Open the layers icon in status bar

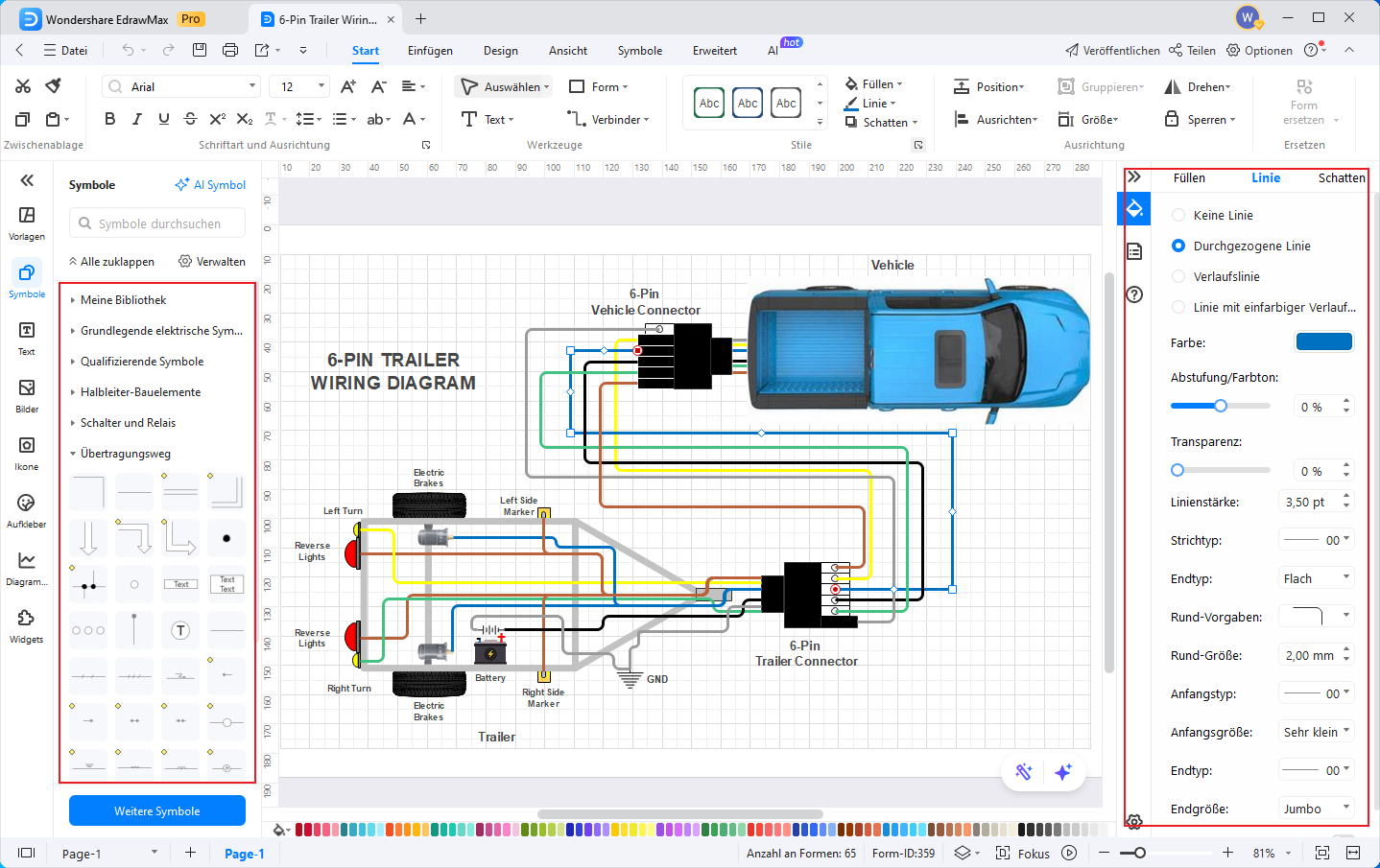963,853
